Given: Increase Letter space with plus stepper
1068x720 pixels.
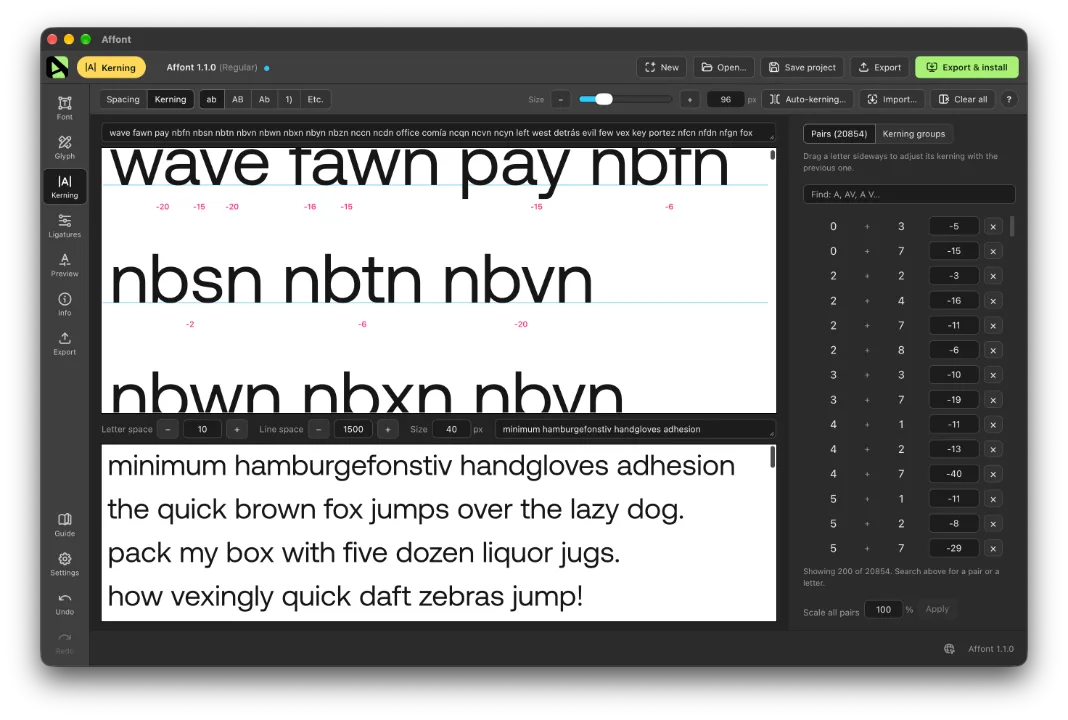Looking at the screenshot, I should tap(237, 429).
